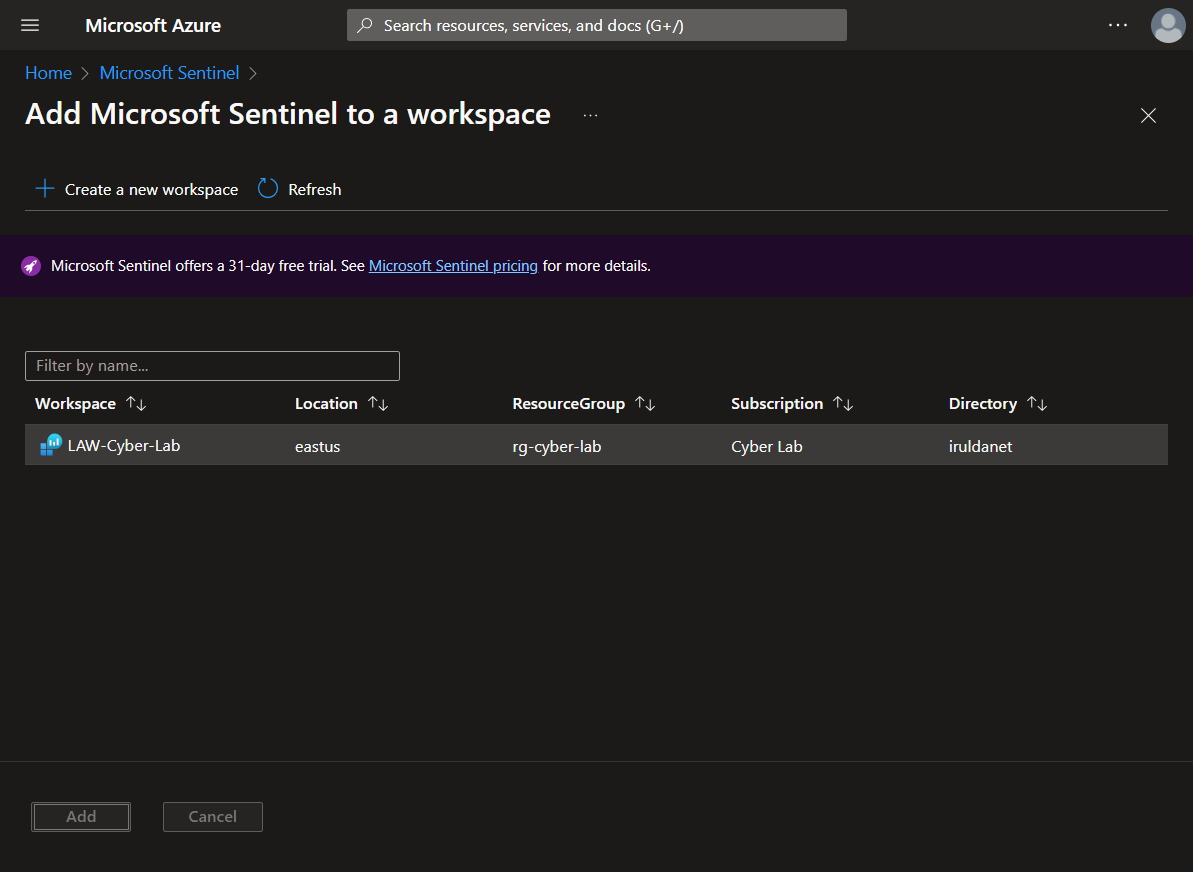Click the Add button
Screen dimensions: 1193x872
81,816
